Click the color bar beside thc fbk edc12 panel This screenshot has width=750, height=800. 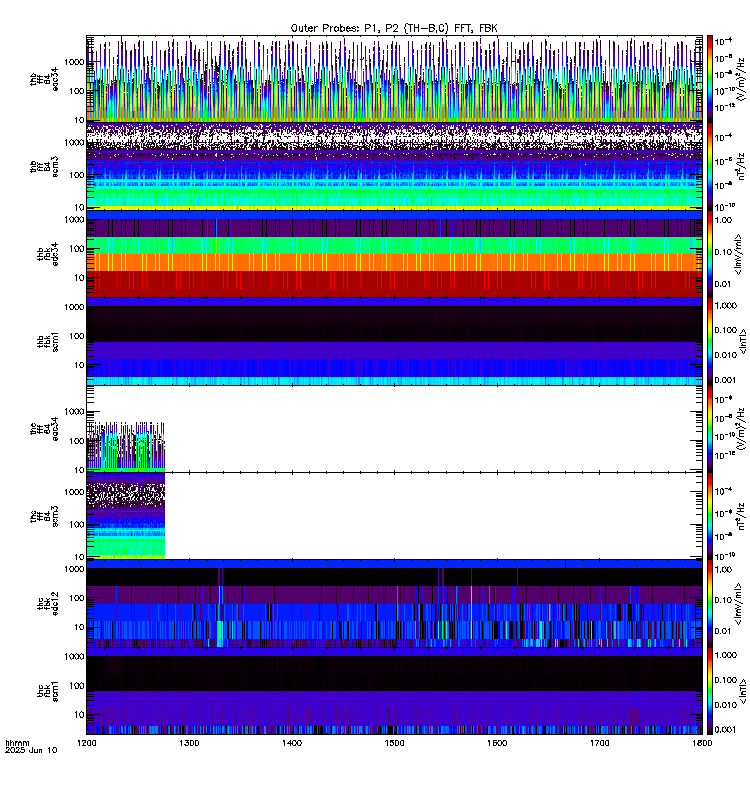(710, 603)
